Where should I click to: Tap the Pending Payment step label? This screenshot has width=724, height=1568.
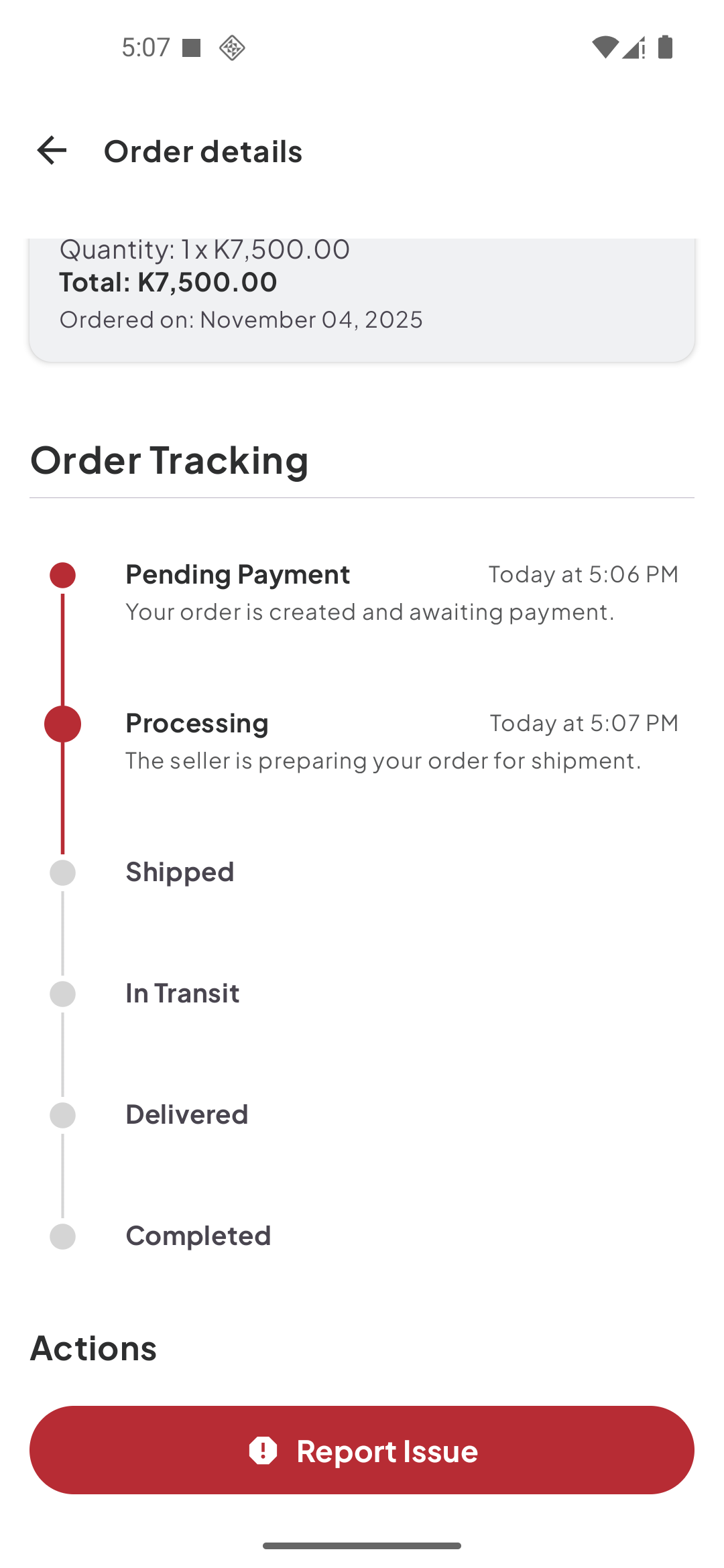tap(238, 574)
